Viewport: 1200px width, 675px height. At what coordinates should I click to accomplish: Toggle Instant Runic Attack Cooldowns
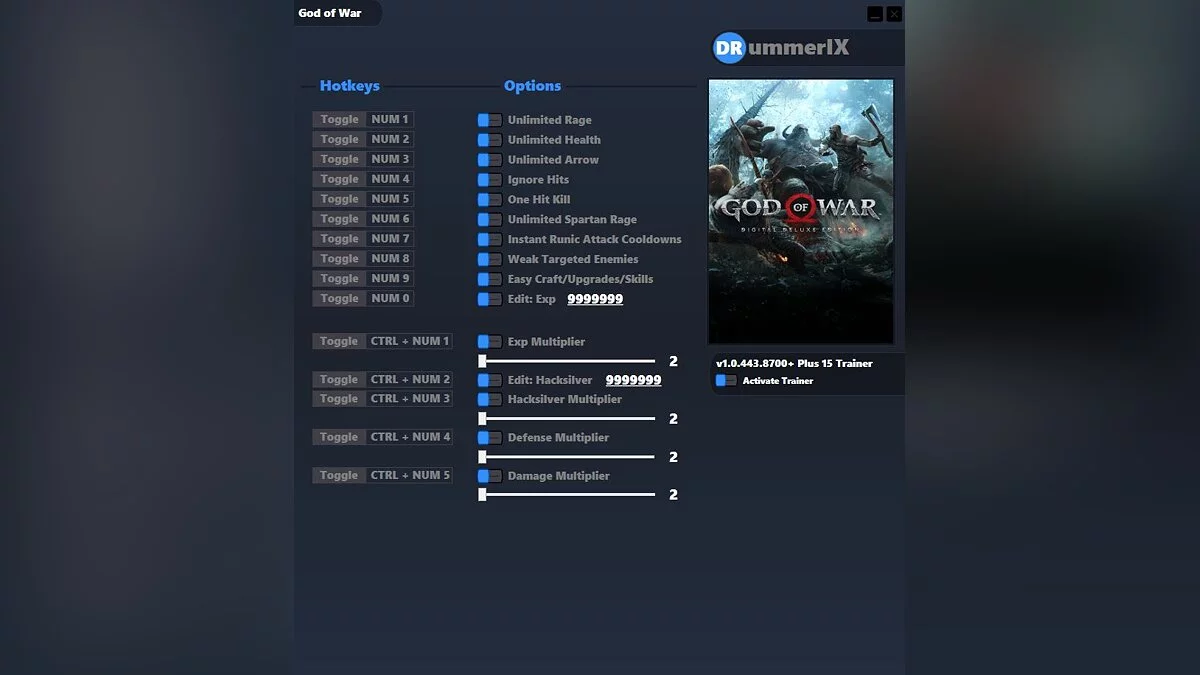pos(488,239)
